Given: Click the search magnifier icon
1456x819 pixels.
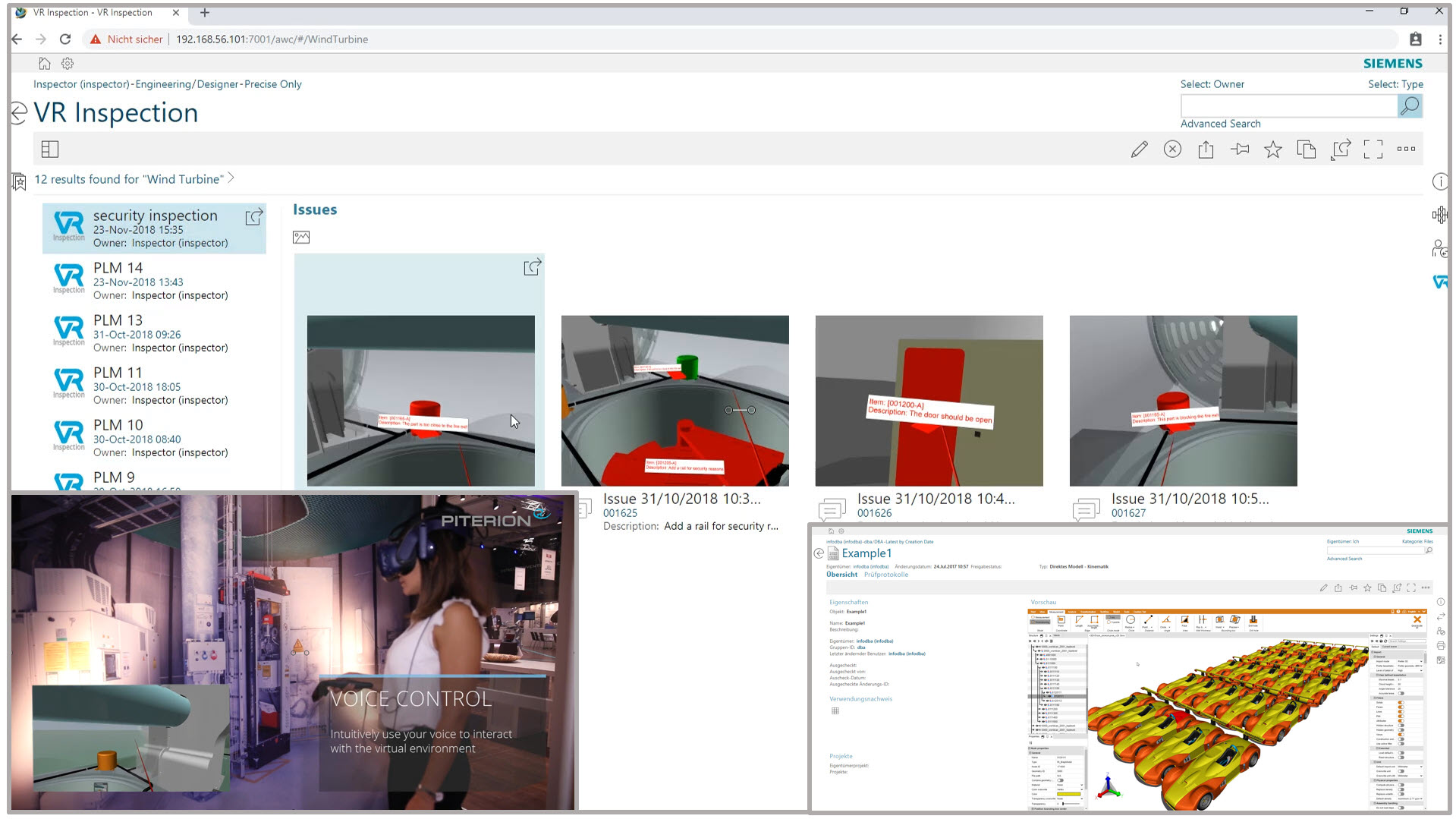Looking at the screenshot, I should coord(1409,106).
